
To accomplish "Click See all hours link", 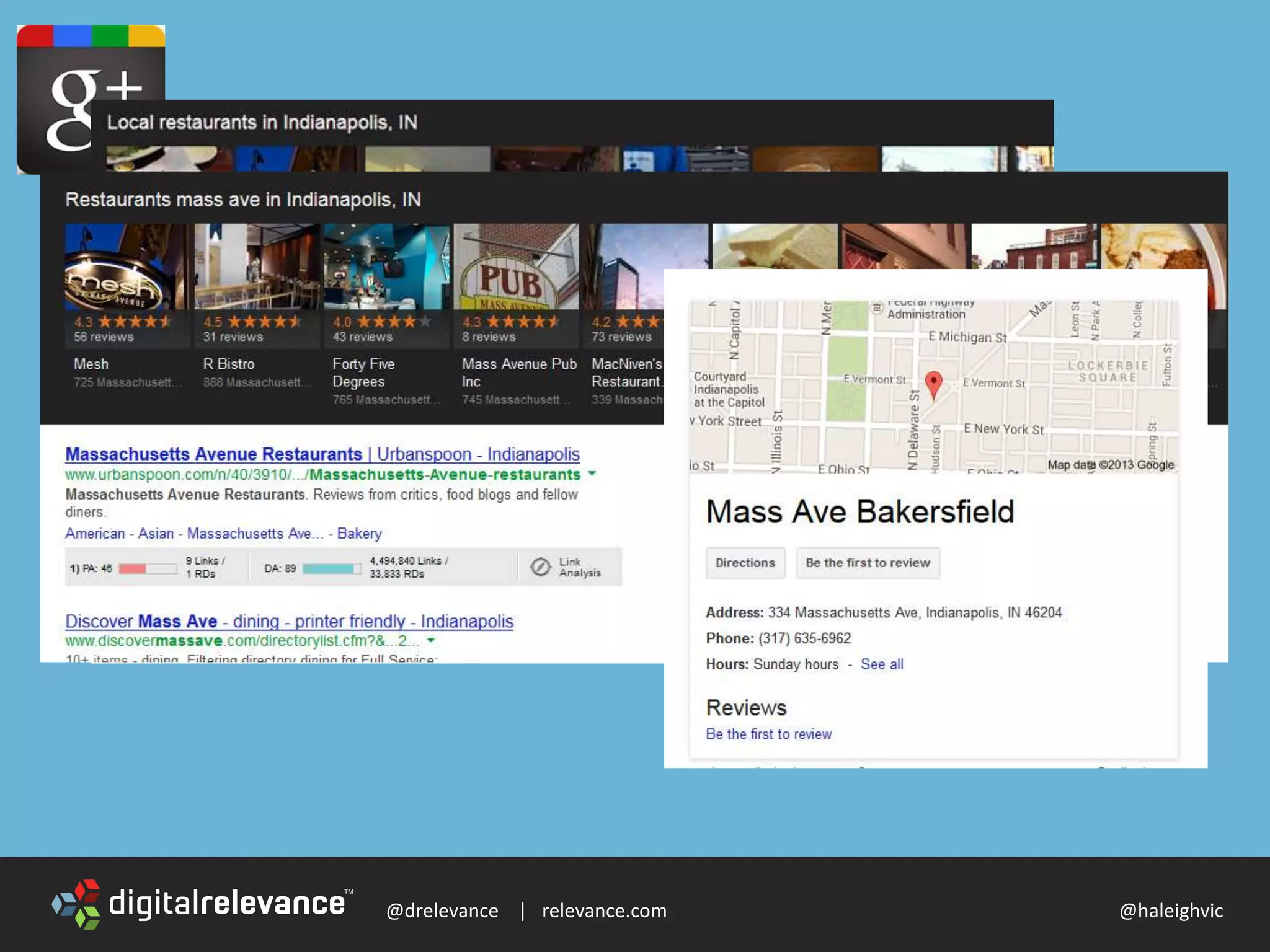I will click(882, 664).
